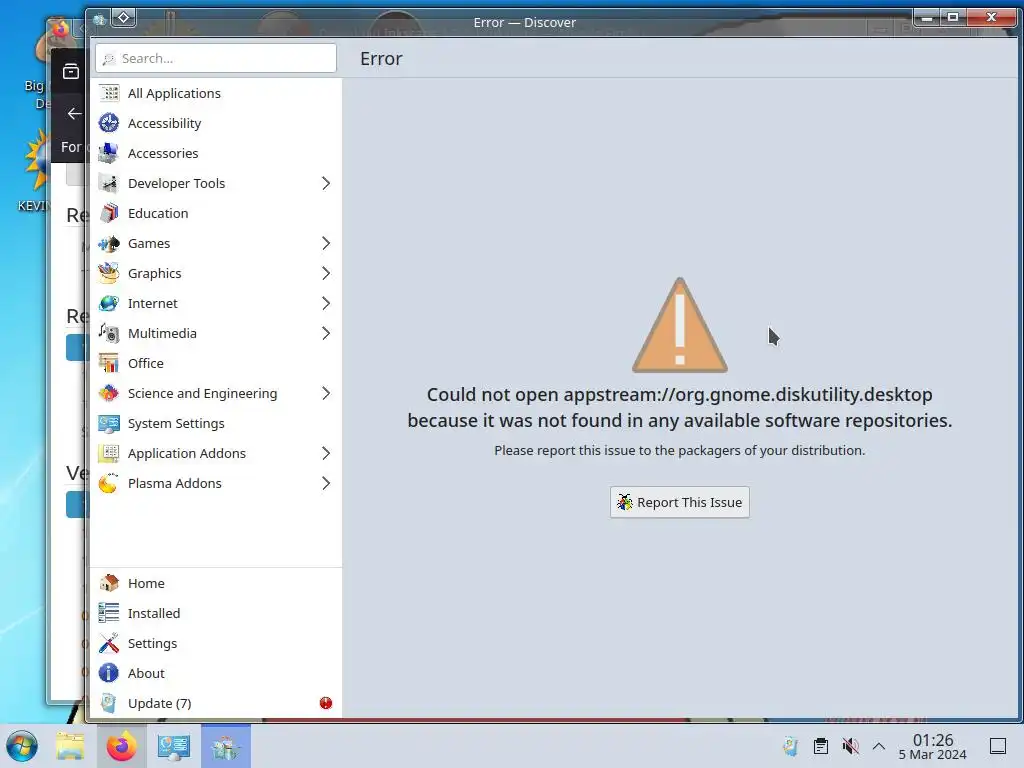1024x768 pixels.
Task: Click the Plasma Addons moon icon
Action: [x=109, y=484]
